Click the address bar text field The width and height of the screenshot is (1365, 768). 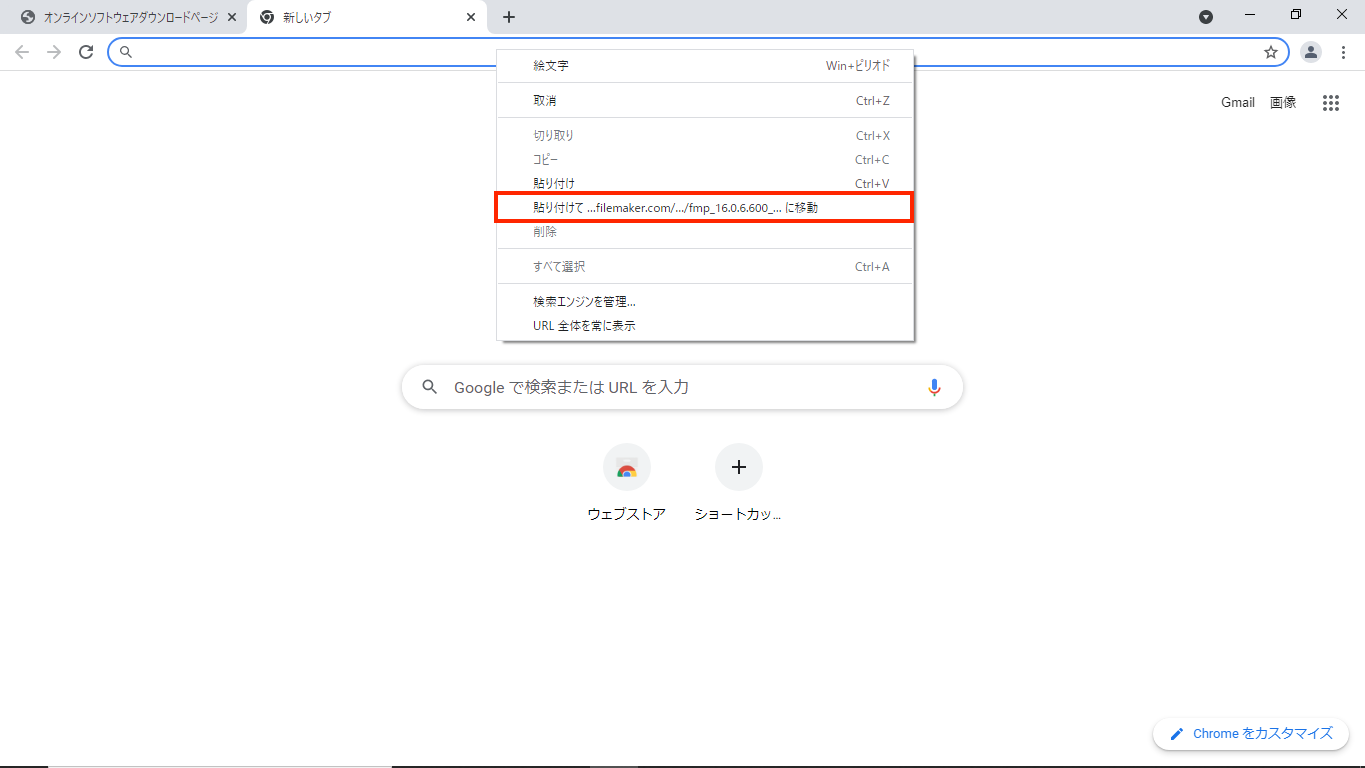tap(696, 52)
